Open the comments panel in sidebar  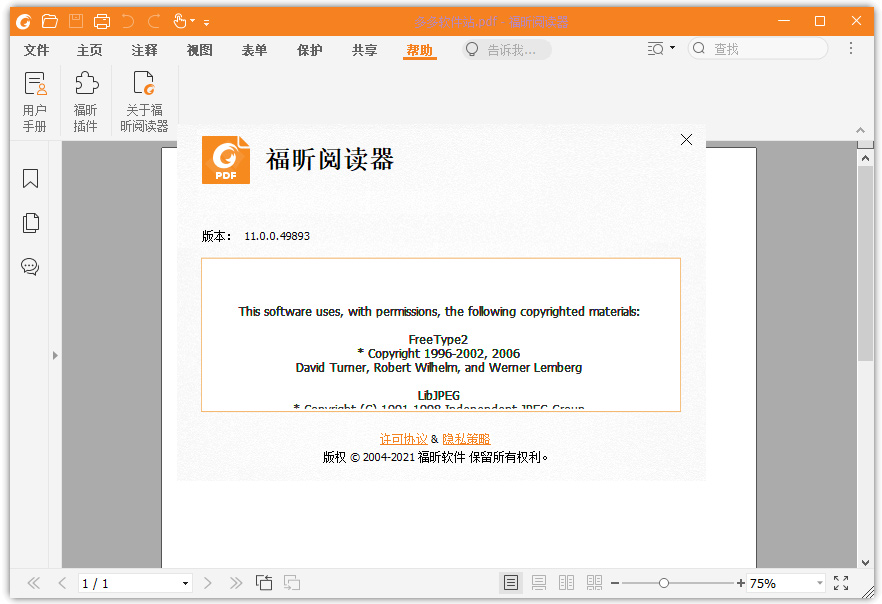pos(29,267)
